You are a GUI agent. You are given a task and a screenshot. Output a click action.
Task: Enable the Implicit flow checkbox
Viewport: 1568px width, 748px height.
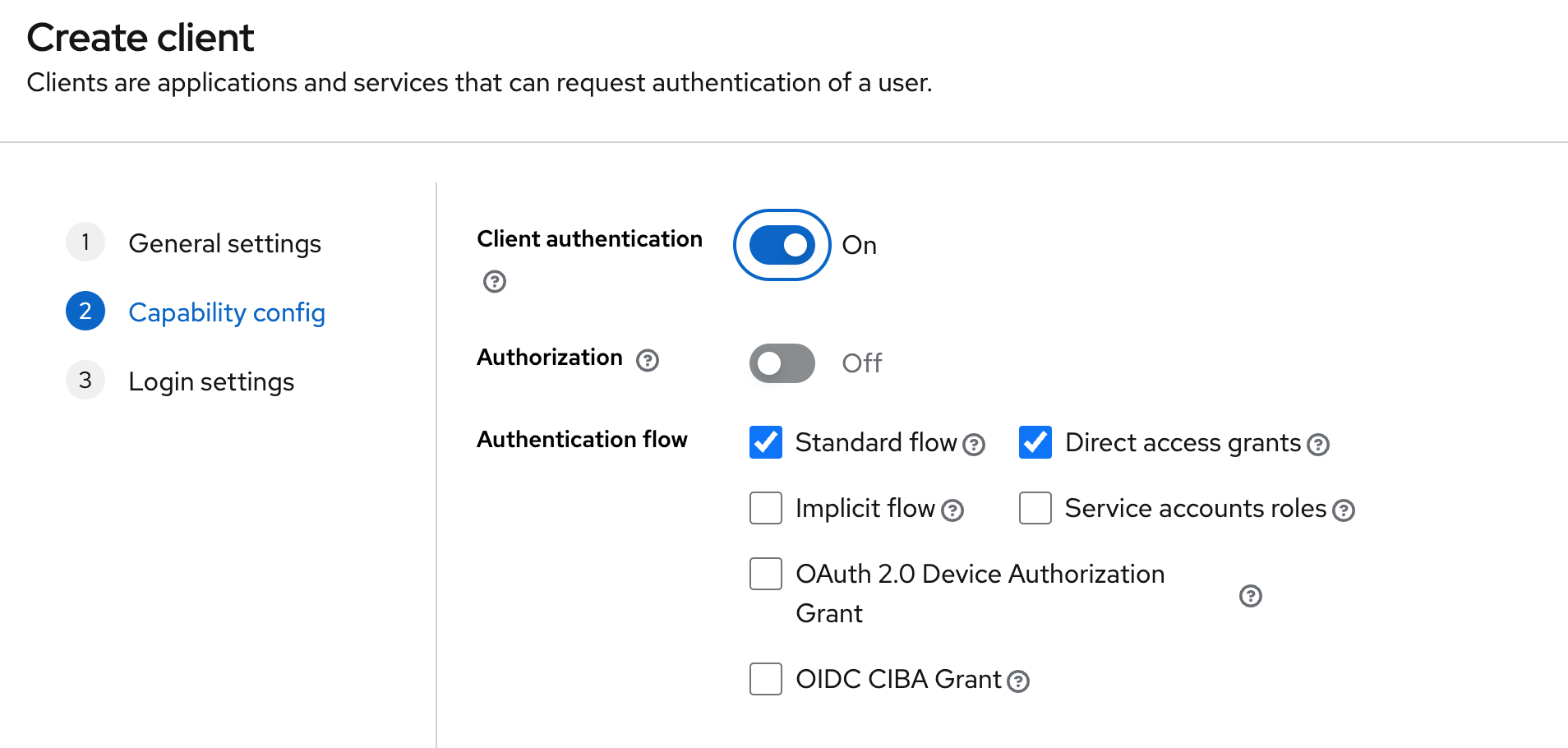(766, 508)
